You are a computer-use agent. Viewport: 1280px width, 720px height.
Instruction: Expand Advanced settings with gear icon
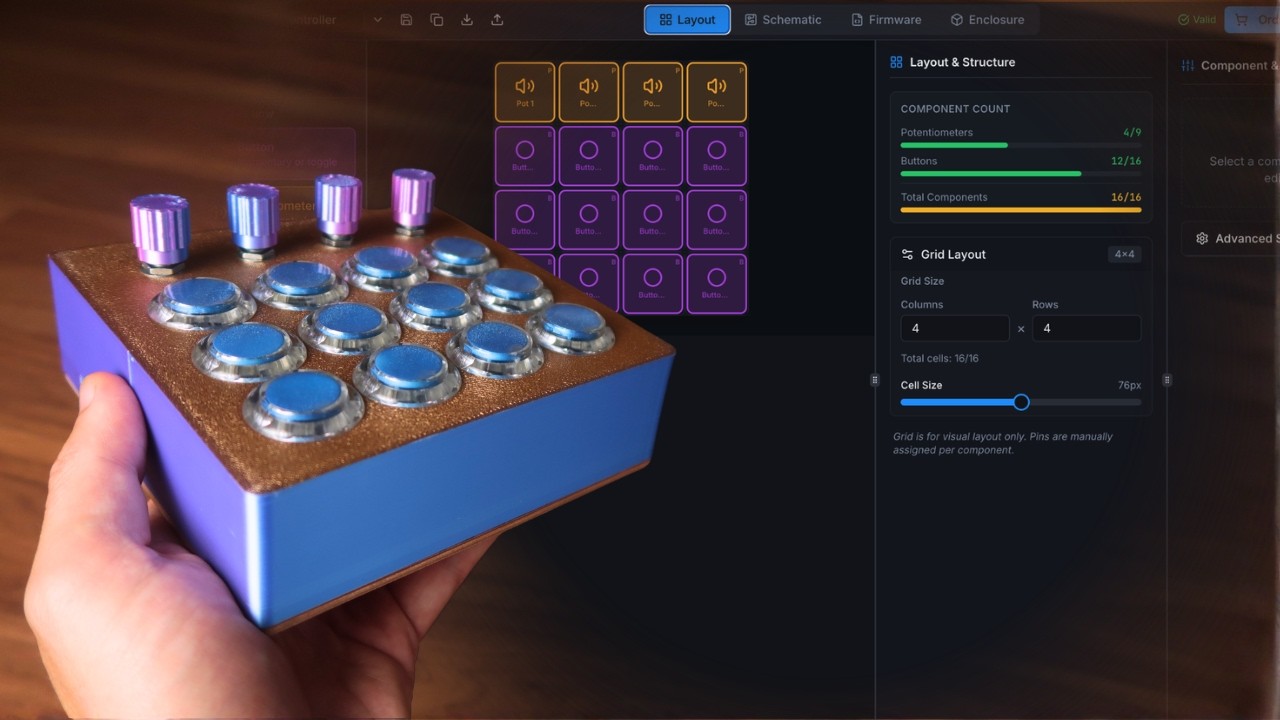pos(1232,239)
